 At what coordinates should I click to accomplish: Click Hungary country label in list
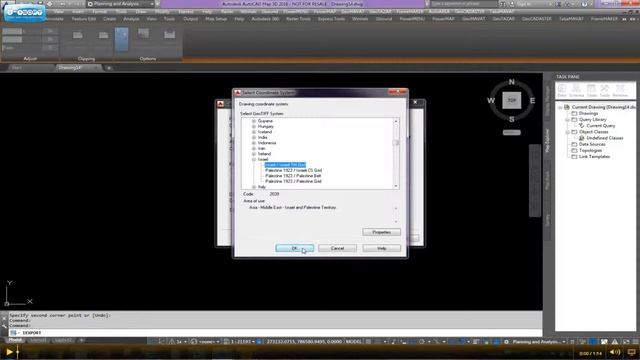coord(266,127)
